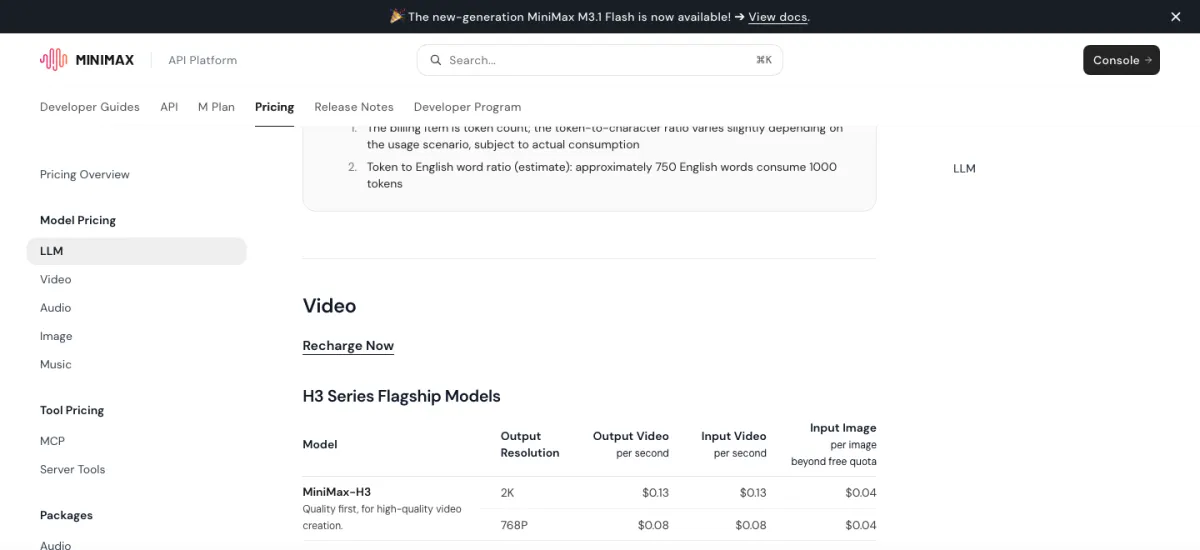Focus the Search input field
The image size is (1200, 550).
coord(600,60)
